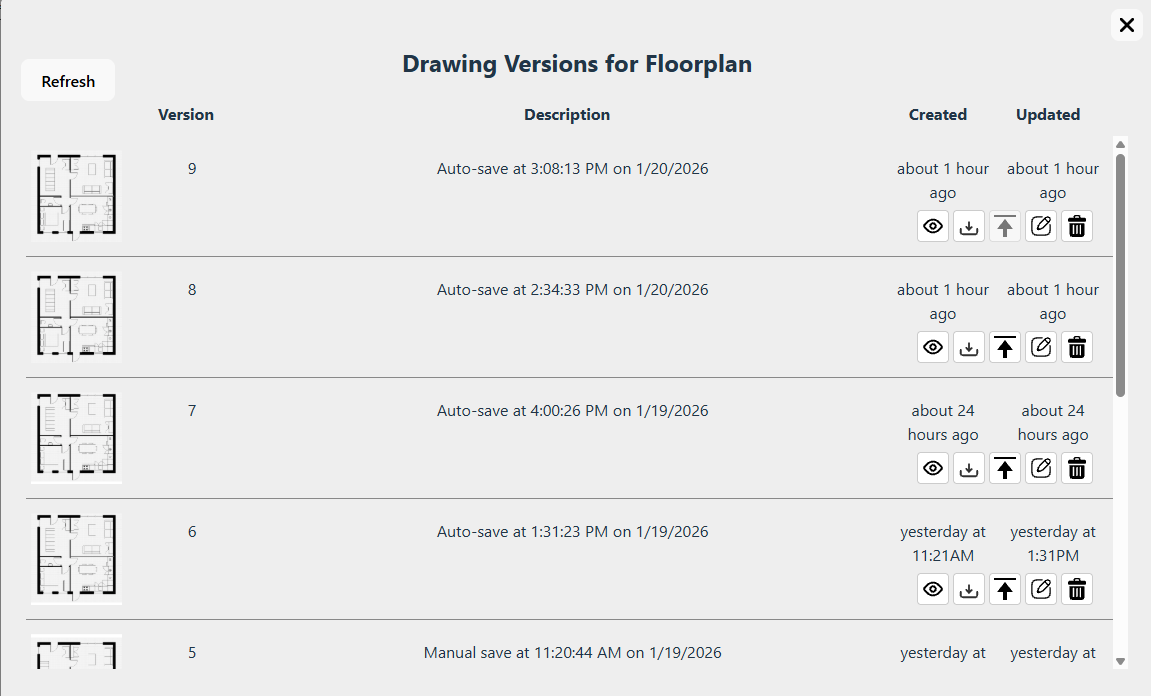Screen dimensions: 1151x696
Task: Preview version 9 with the eye icon
Action: click(x=933, y=227)
